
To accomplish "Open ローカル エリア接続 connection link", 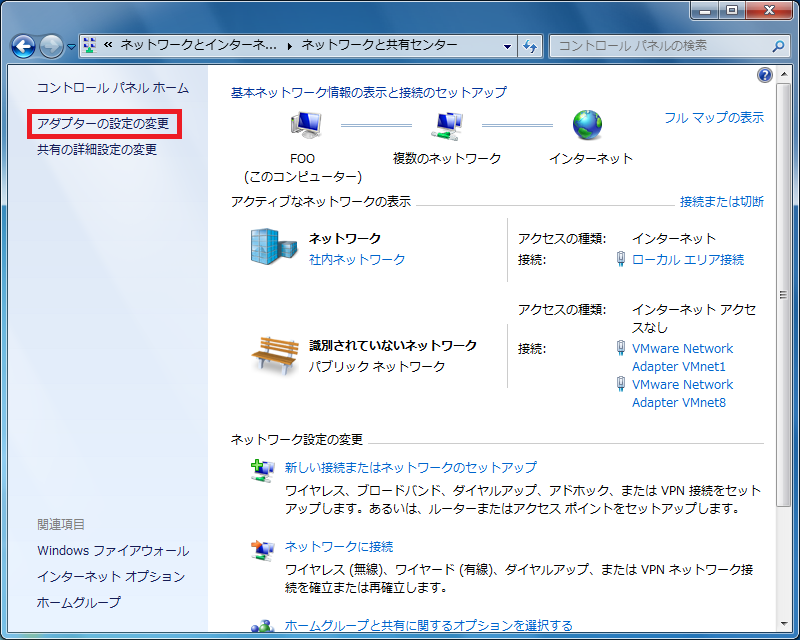I will coord(687,260).
